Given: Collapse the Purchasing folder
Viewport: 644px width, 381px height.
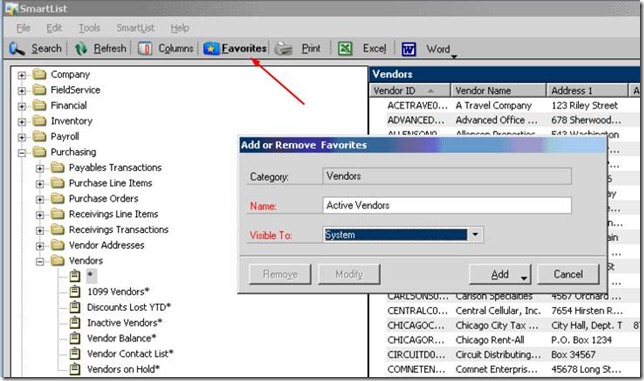Looking at the screenshot, I should 22,153.
